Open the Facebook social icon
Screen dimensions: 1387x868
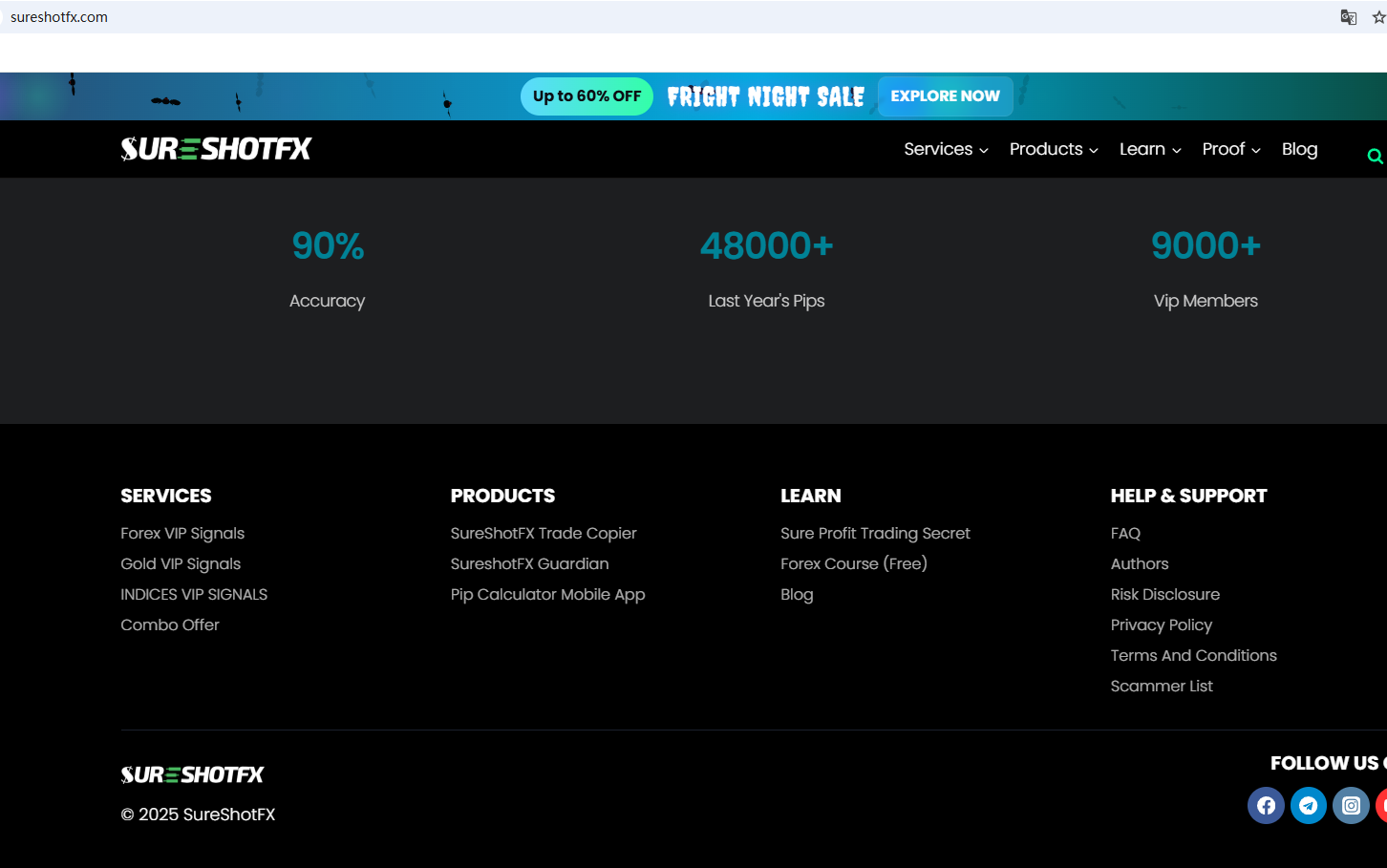pyautogui.click(x=1266, y=805)
